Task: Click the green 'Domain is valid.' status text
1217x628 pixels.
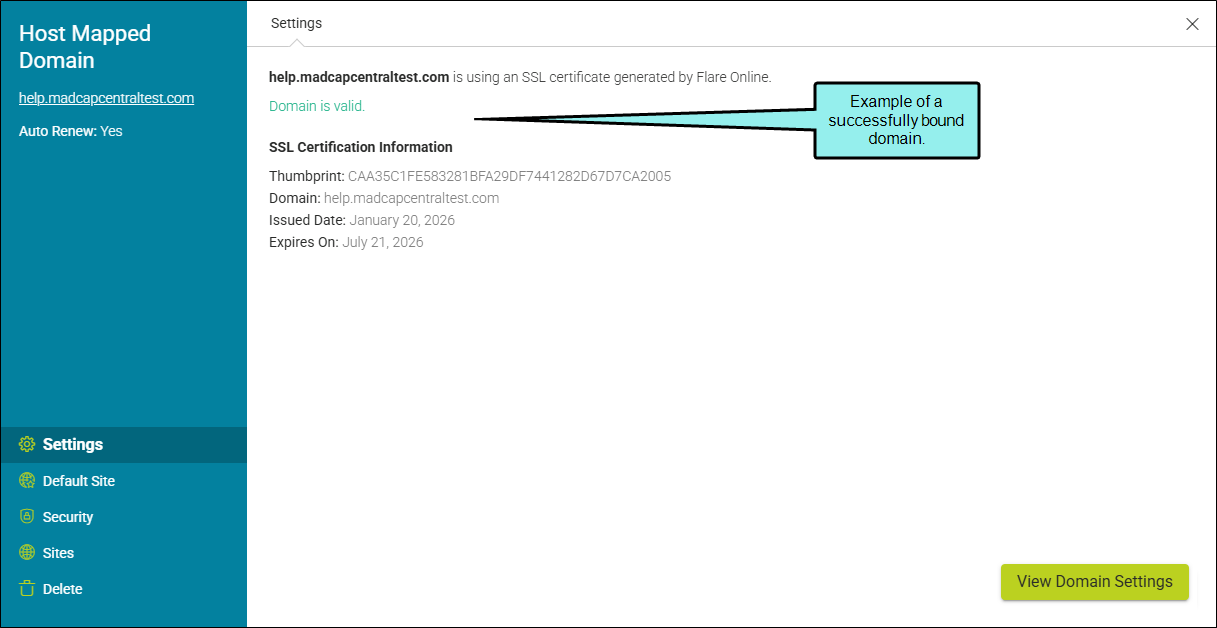Action: 317,106
